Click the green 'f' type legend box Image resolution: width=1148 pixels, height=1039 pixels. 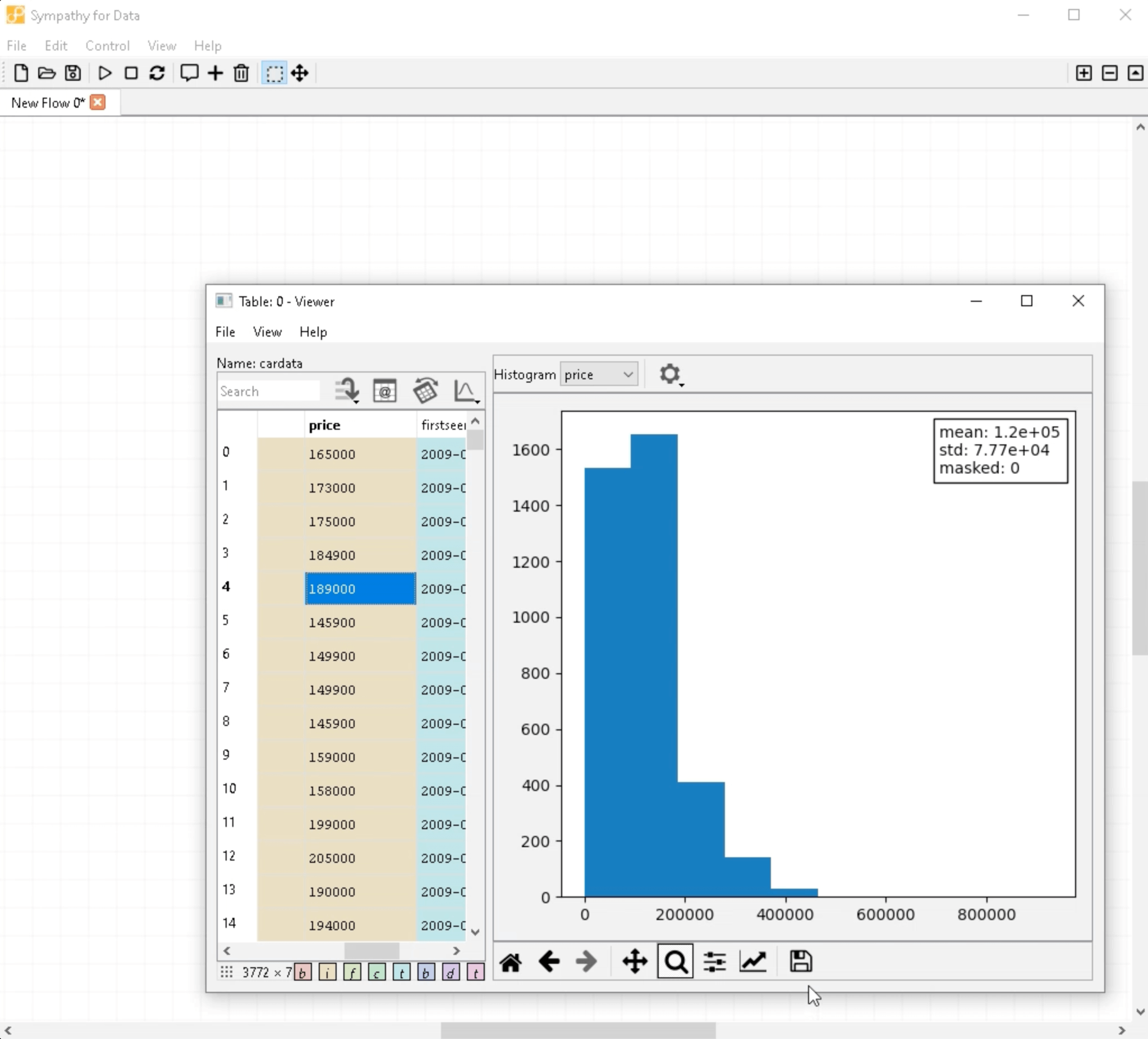coord(352,972)
